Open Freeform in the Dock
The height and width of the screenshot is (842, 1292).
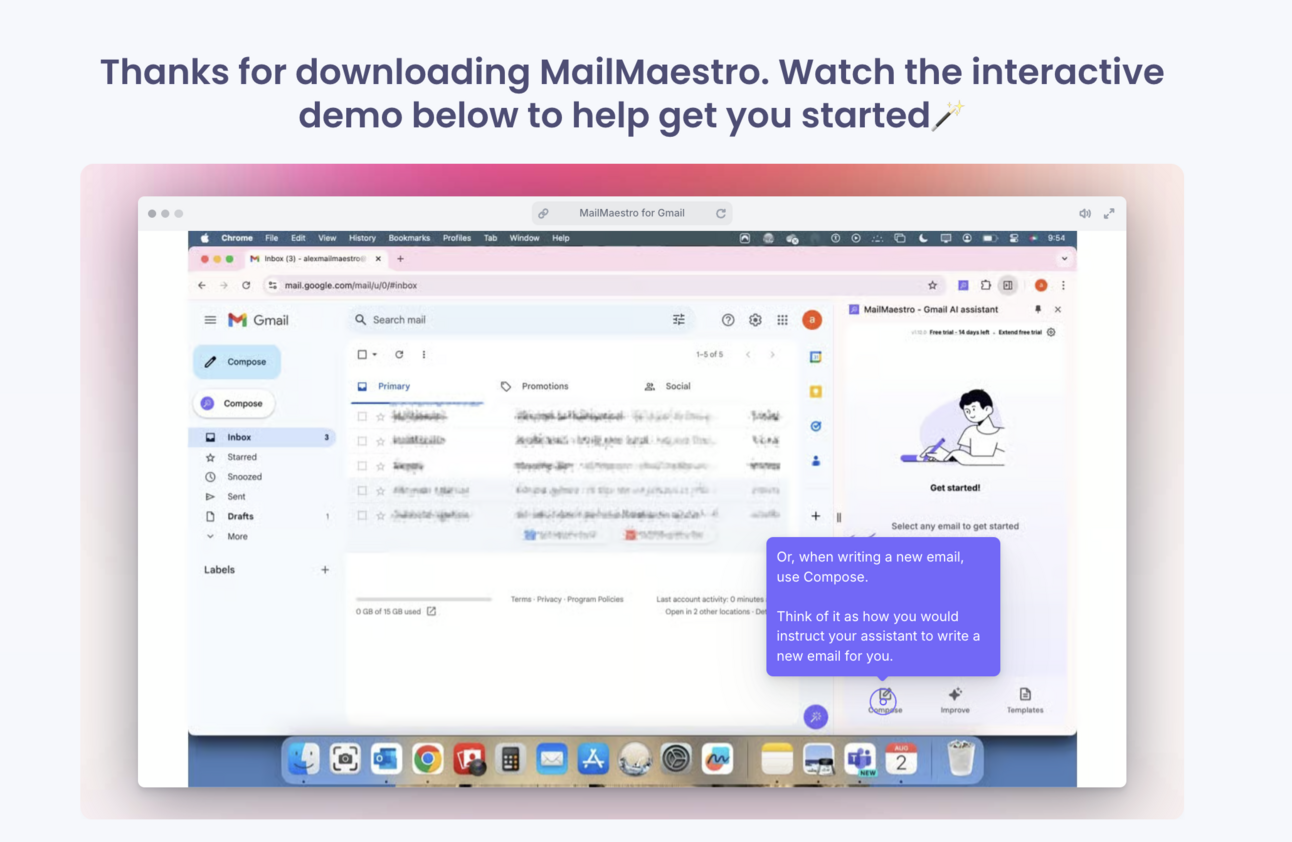[717, 759]
